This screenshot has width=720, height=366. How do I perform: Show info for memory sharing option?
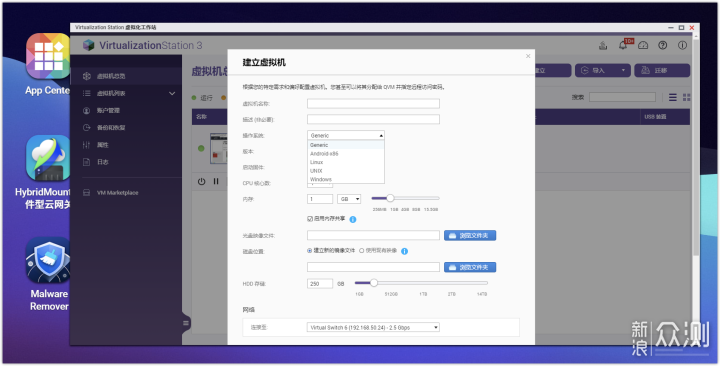point(353,220)
